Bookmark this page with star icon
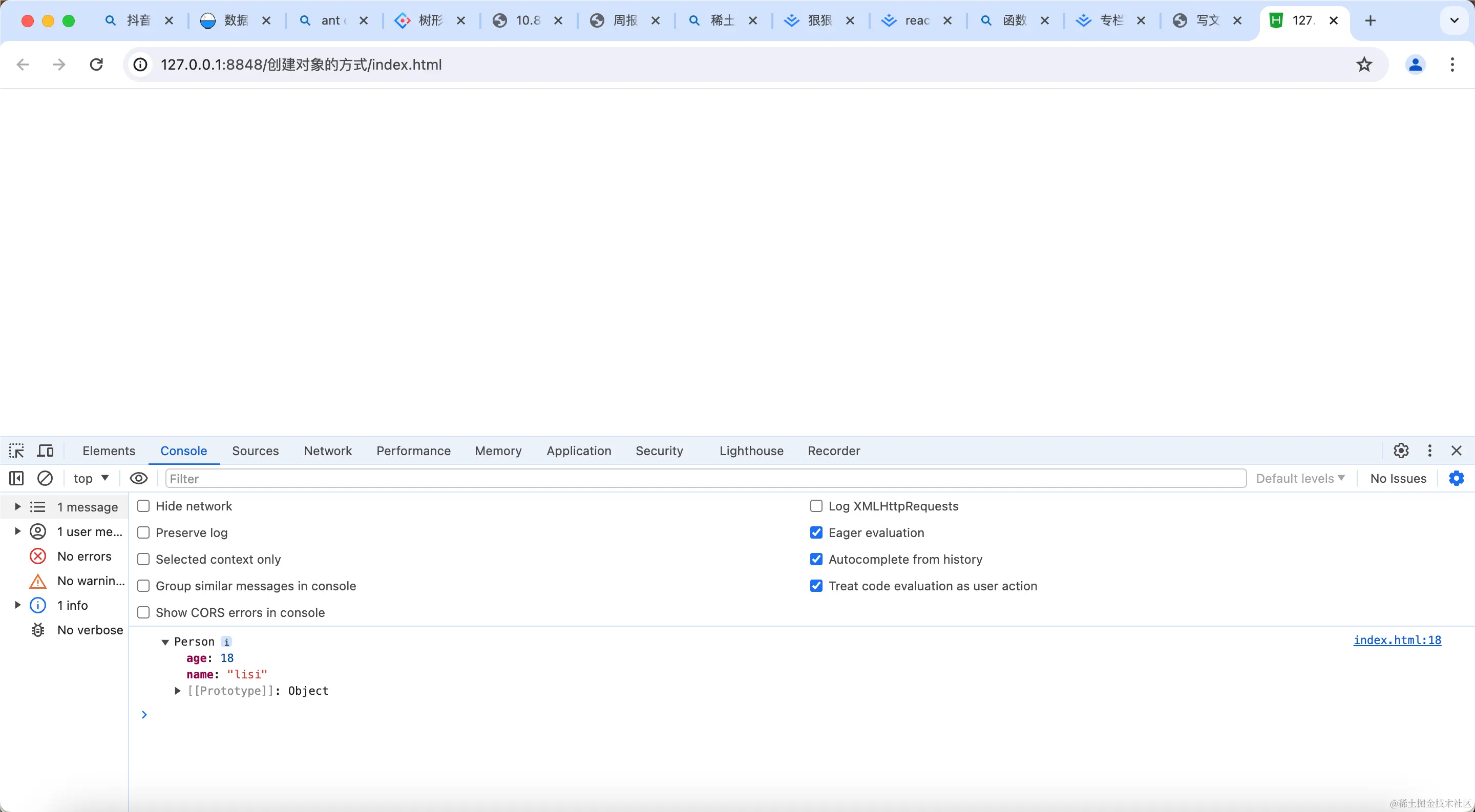This screenshot has width=1475, height=812. pyautogui.click(x=1364, y=65)
